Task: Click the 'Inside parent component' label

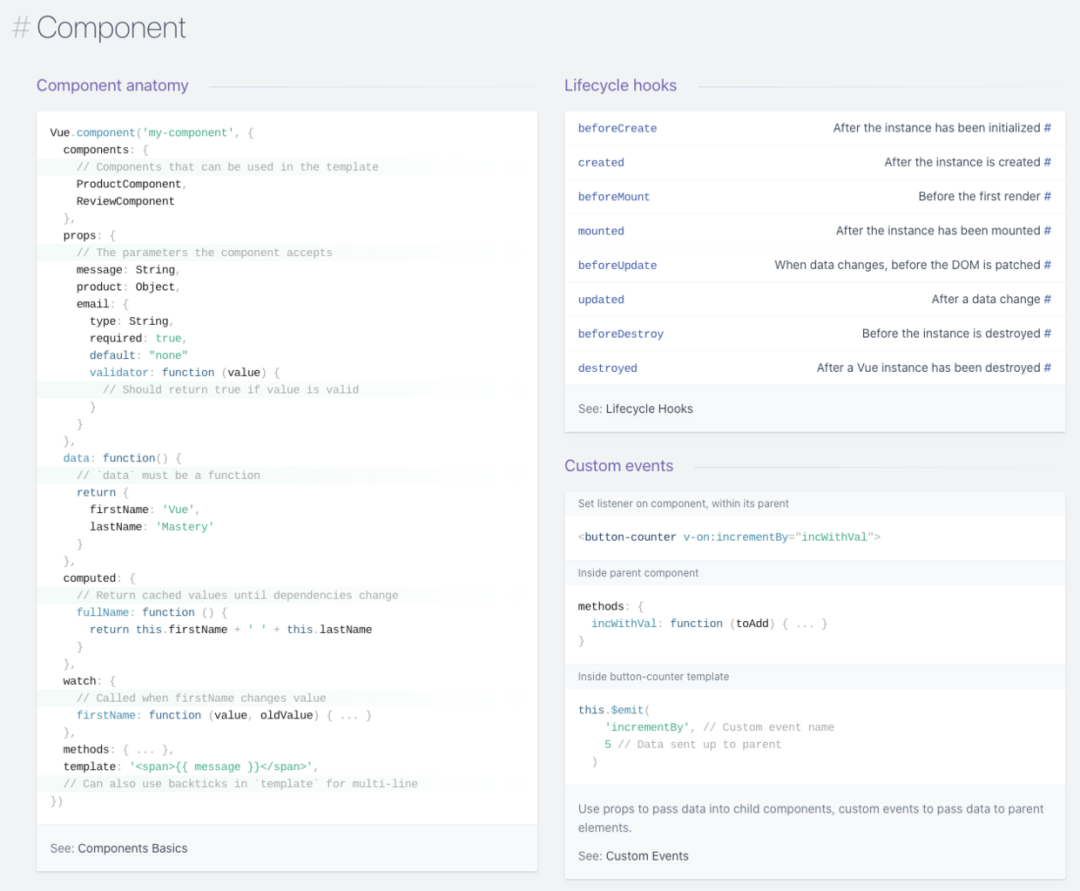Action: [x=638, y=573]
